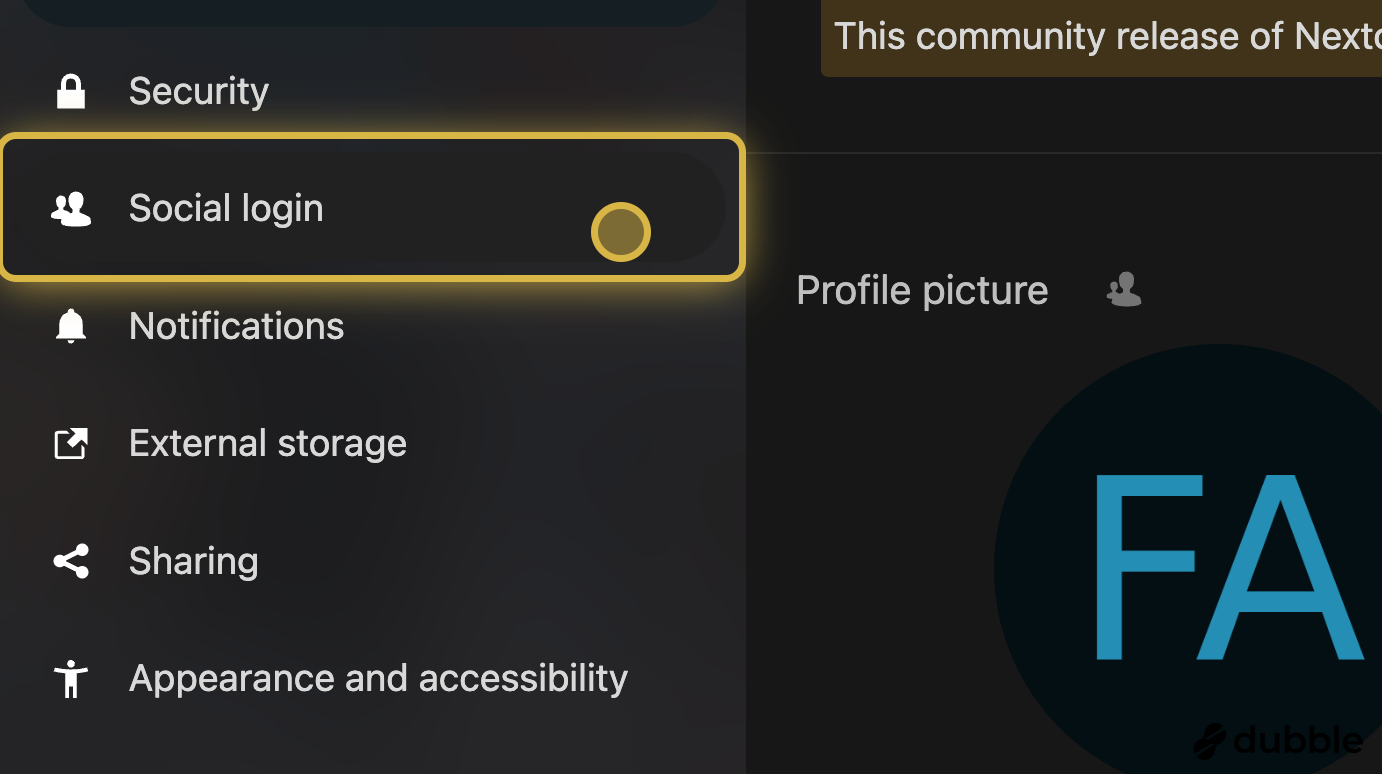Select the External storage menu label
Screen dimensions: 1382x774
(x=268, y=443)
